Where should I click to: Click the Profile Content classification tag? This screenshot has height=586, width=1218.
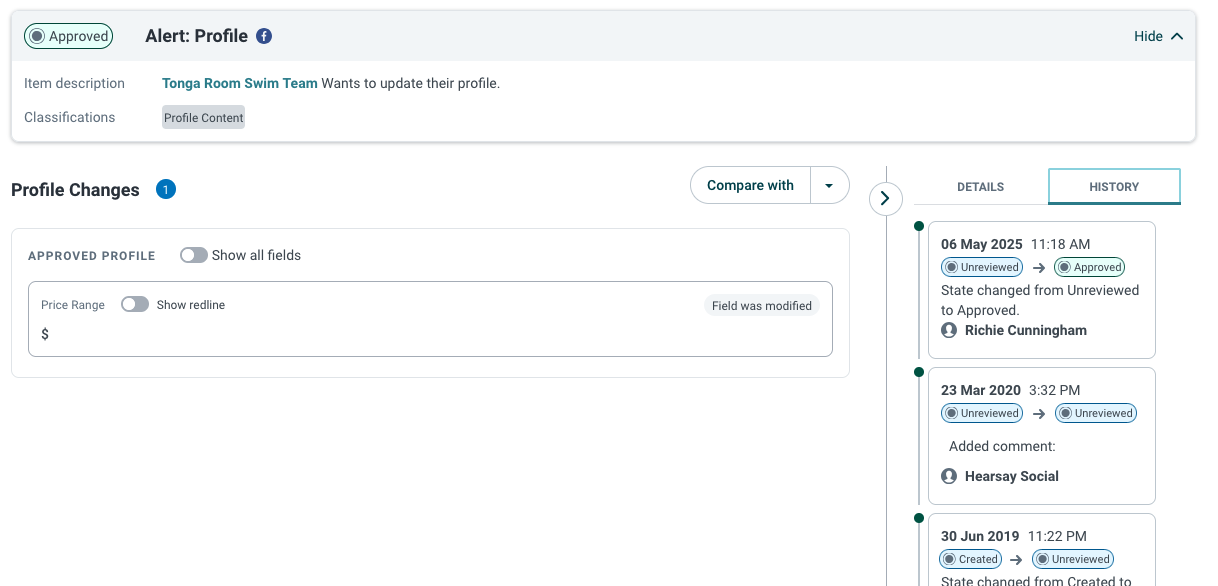(204, 117)
